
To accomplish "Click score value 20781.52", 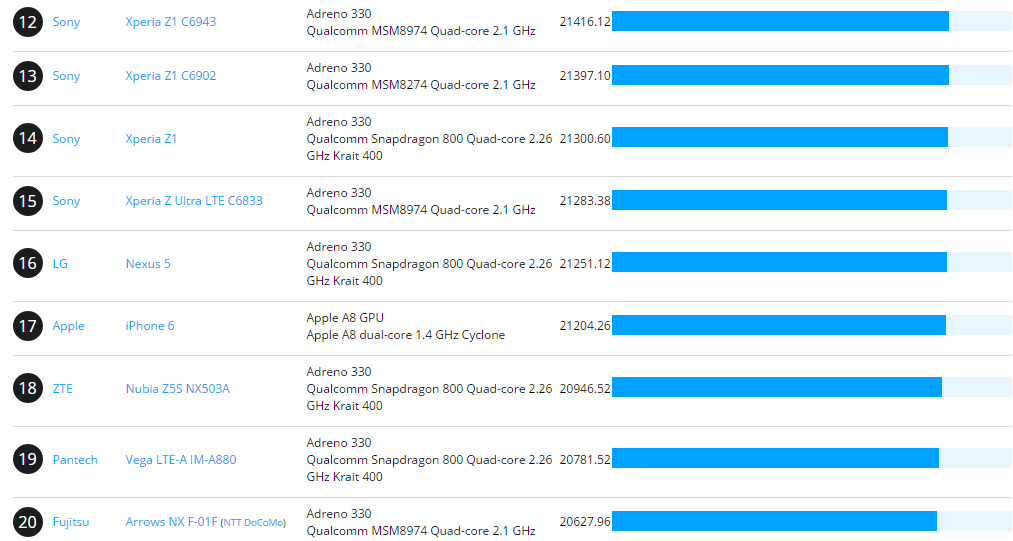I will pos(585,460).
